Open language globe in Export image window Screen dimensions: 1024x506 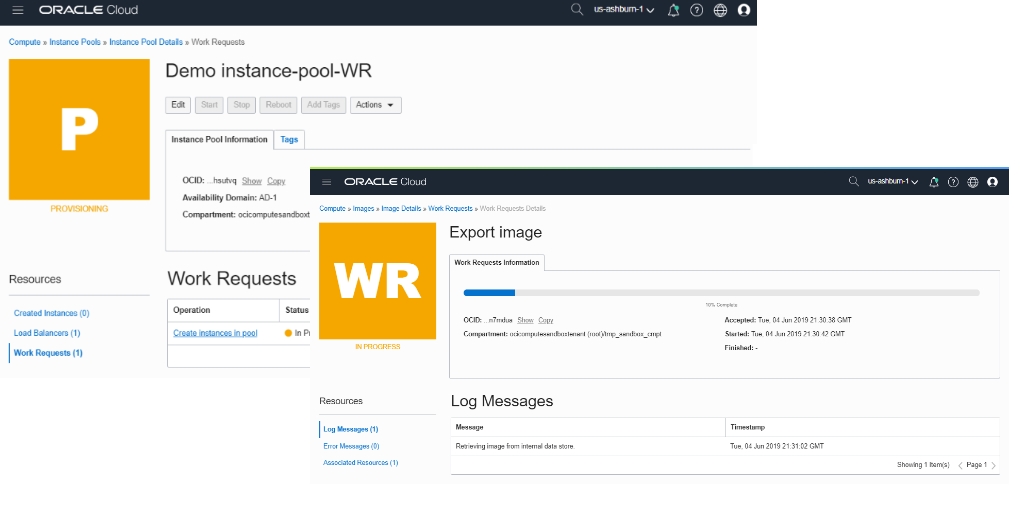973,182
